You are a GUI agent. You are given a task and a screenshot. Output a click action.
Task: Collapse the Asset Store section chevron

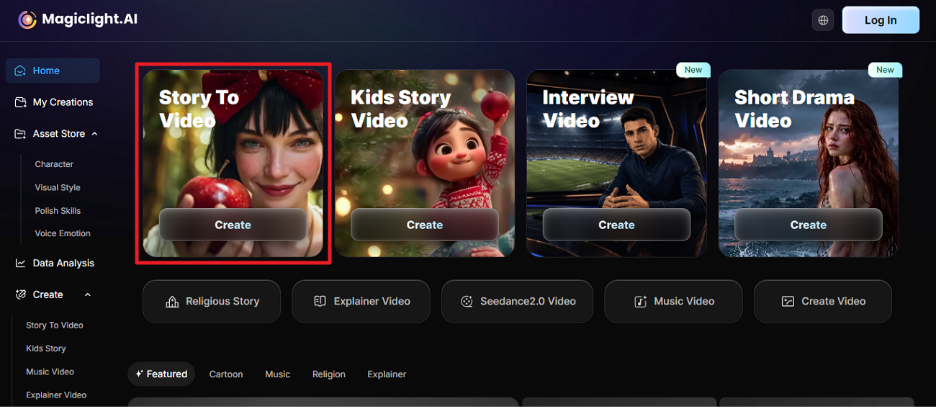[x=94, y=134]
